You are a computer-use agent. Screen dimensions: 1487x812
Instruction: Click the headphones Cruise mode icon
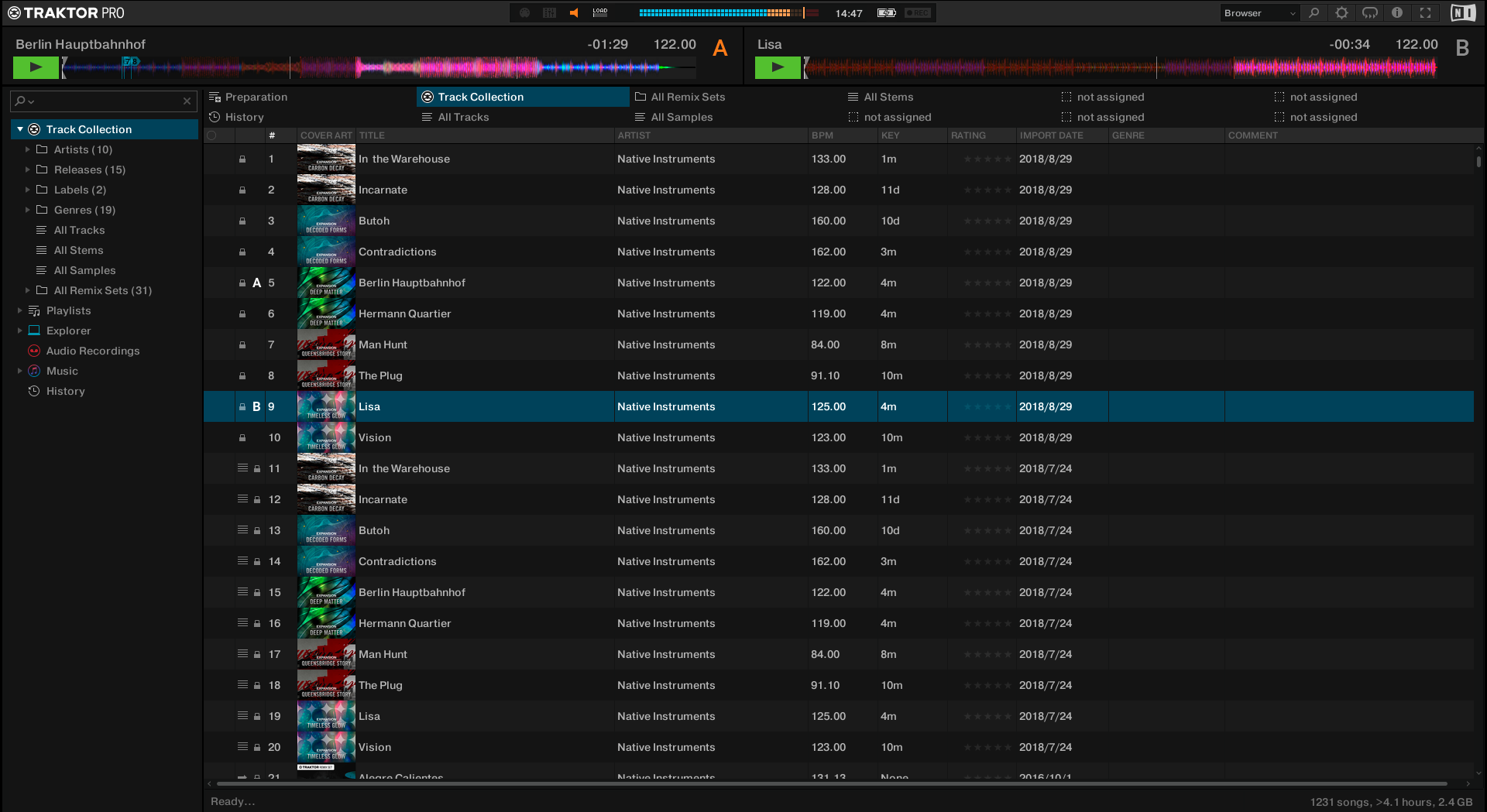click(1370, 13)
